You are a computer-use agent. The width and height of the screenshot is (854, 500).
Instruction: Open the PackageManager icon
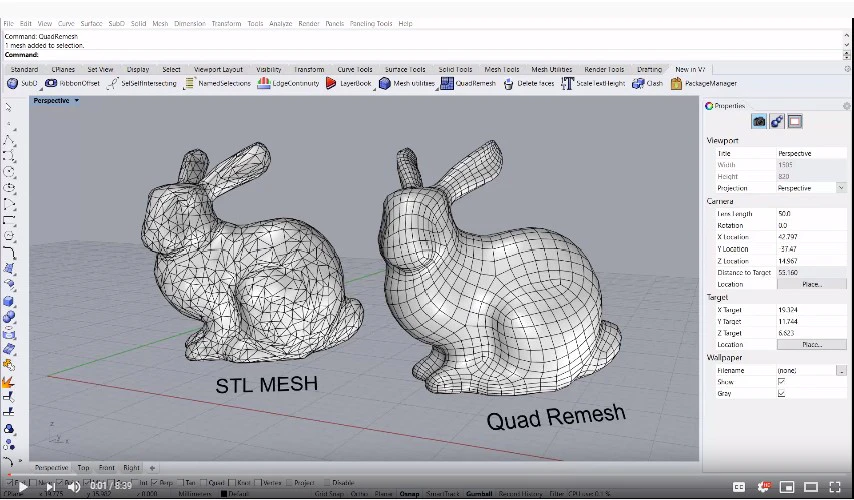pos(676,83)
